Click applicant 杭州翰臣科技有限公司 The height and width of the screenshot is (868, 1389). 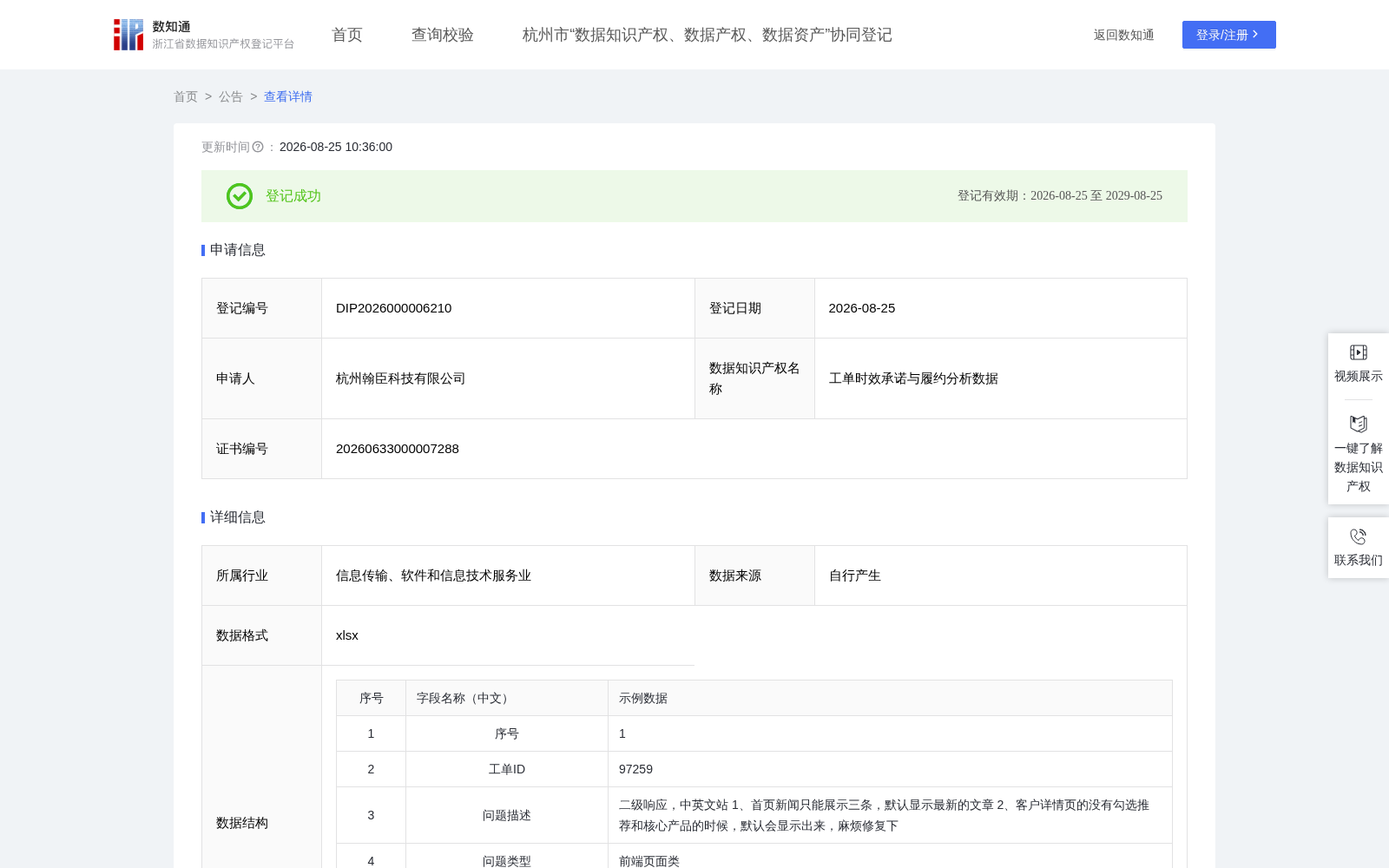(401, 378)
